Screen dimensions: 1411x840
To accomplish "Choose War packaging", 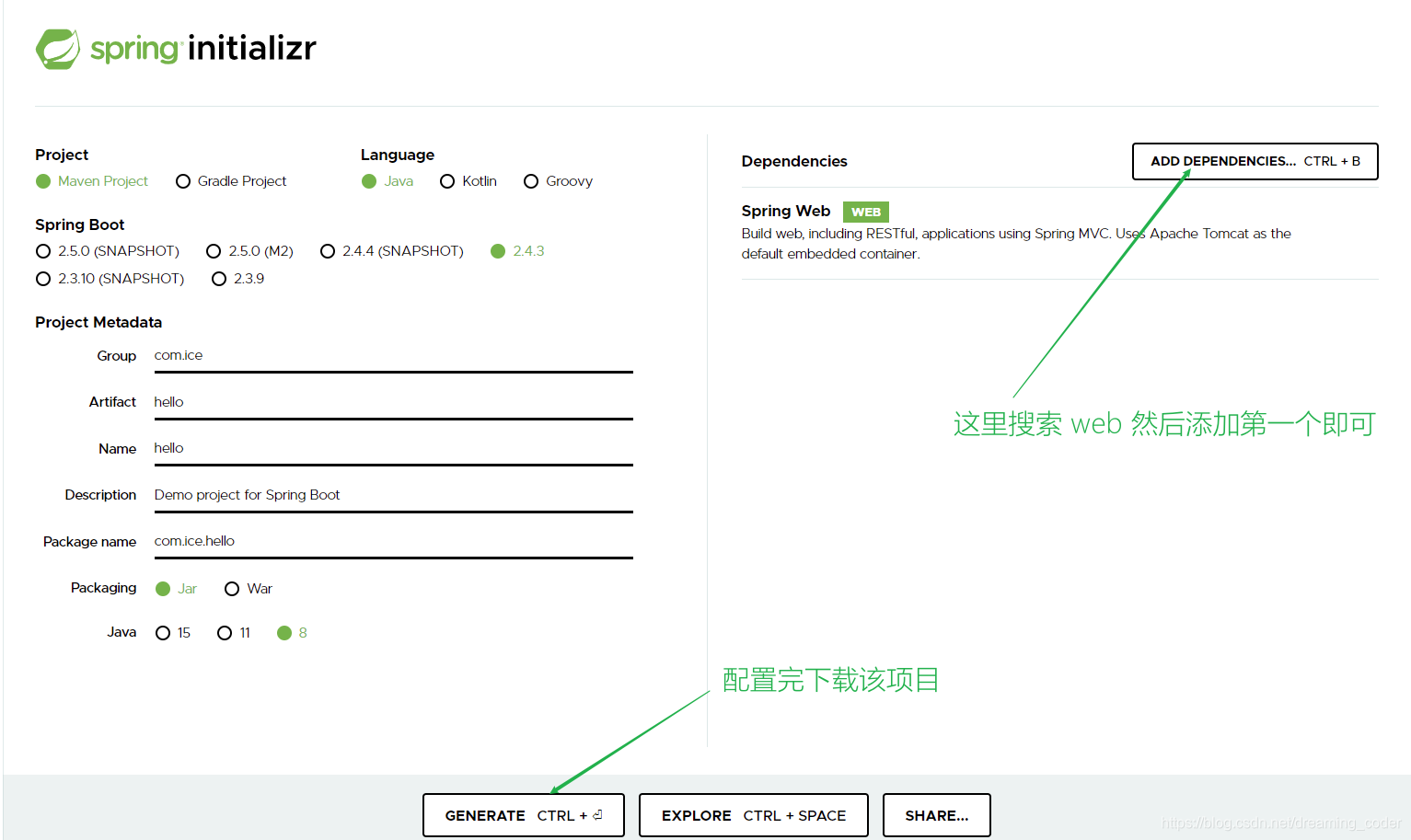I will tap(249, 589).
